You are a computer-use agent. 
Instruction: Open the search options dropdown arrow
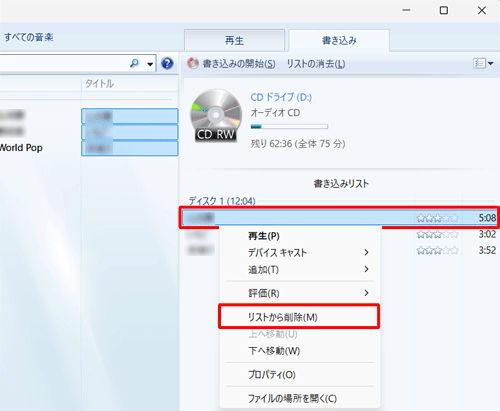click(x=150, y=64)
